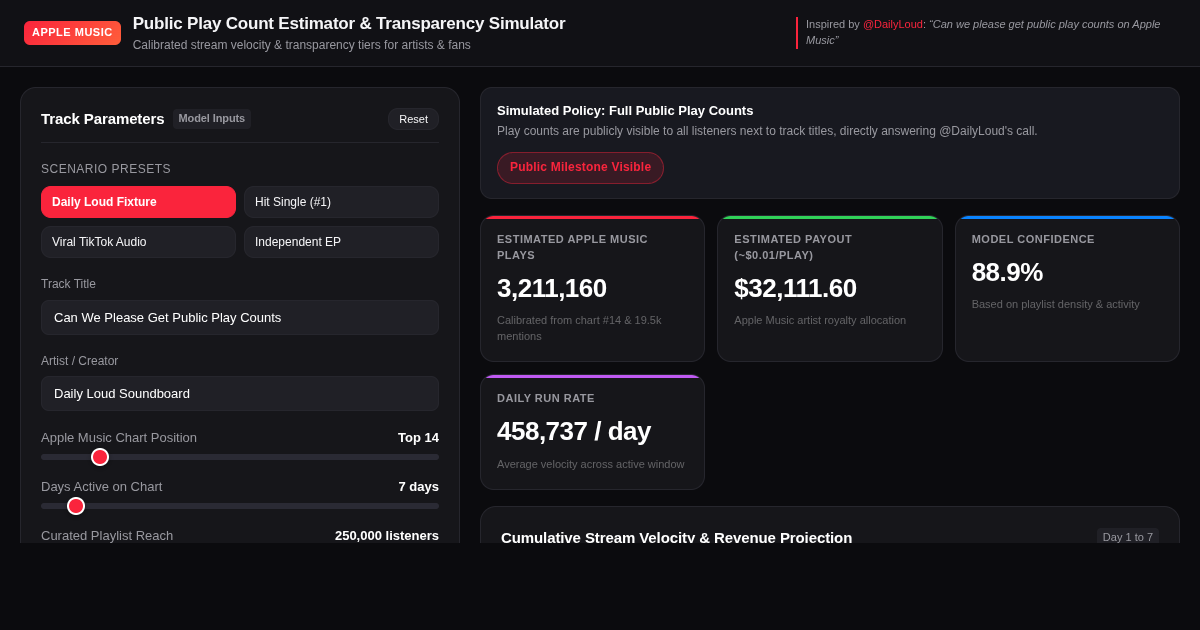This screenshot has width=1200, height=630.
Task: Reset the track parameters
Action: (x=413, y=119)
